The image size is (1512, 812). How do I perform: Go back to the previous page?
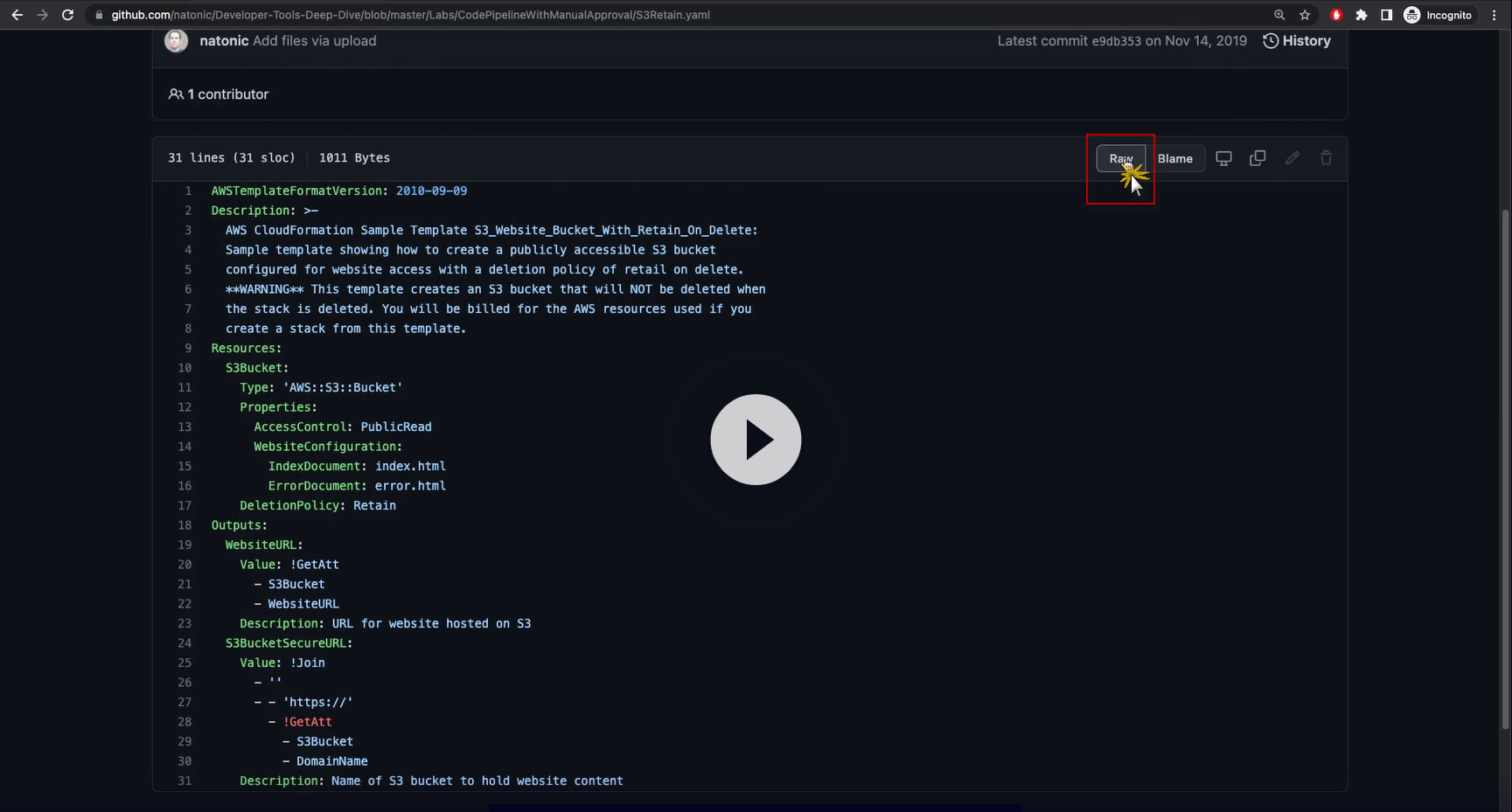point(17,15)
